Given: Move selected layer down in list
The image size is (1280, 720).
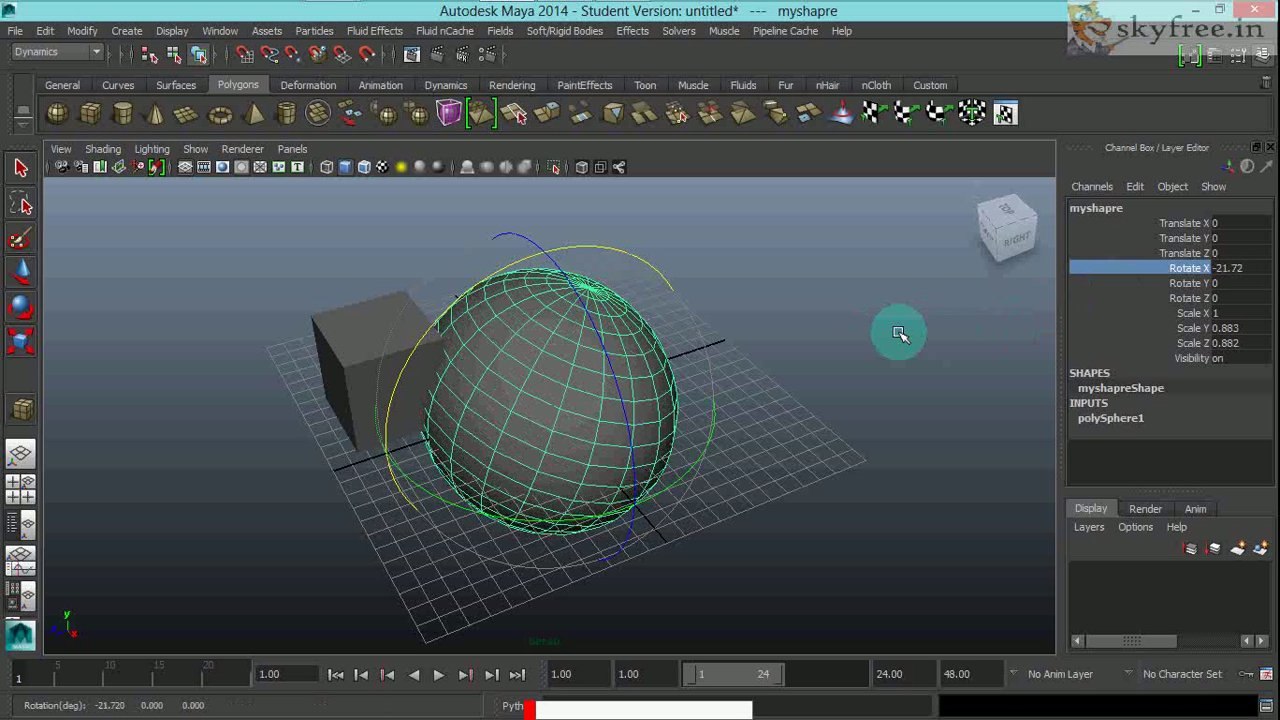Looking at the screenshot, I should point(1214,549).
